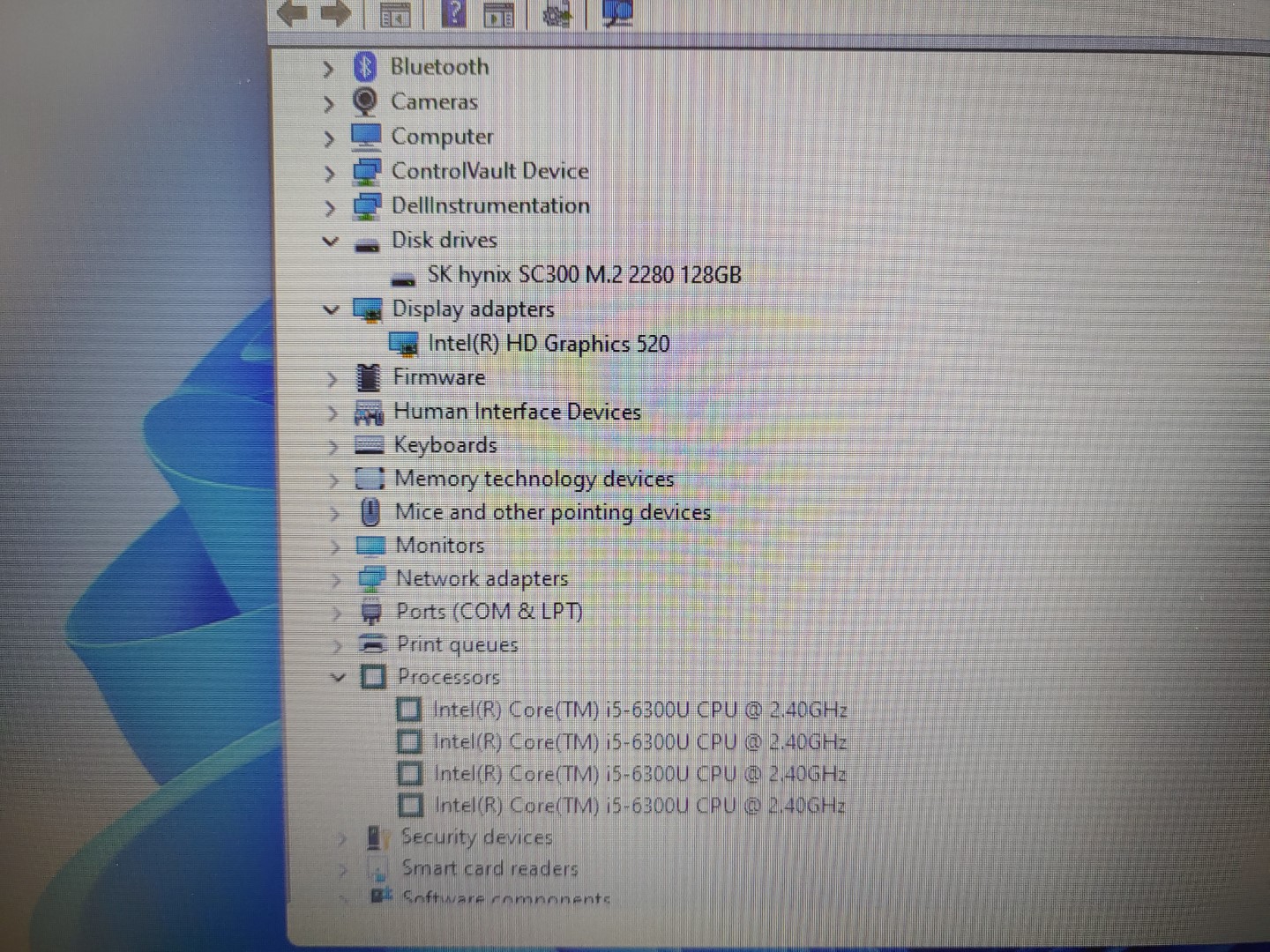Select SK hynix SC300 M.2 2280 128GB drive
This screenshot has width=1270, height=952.
click(x=584, y=275)
